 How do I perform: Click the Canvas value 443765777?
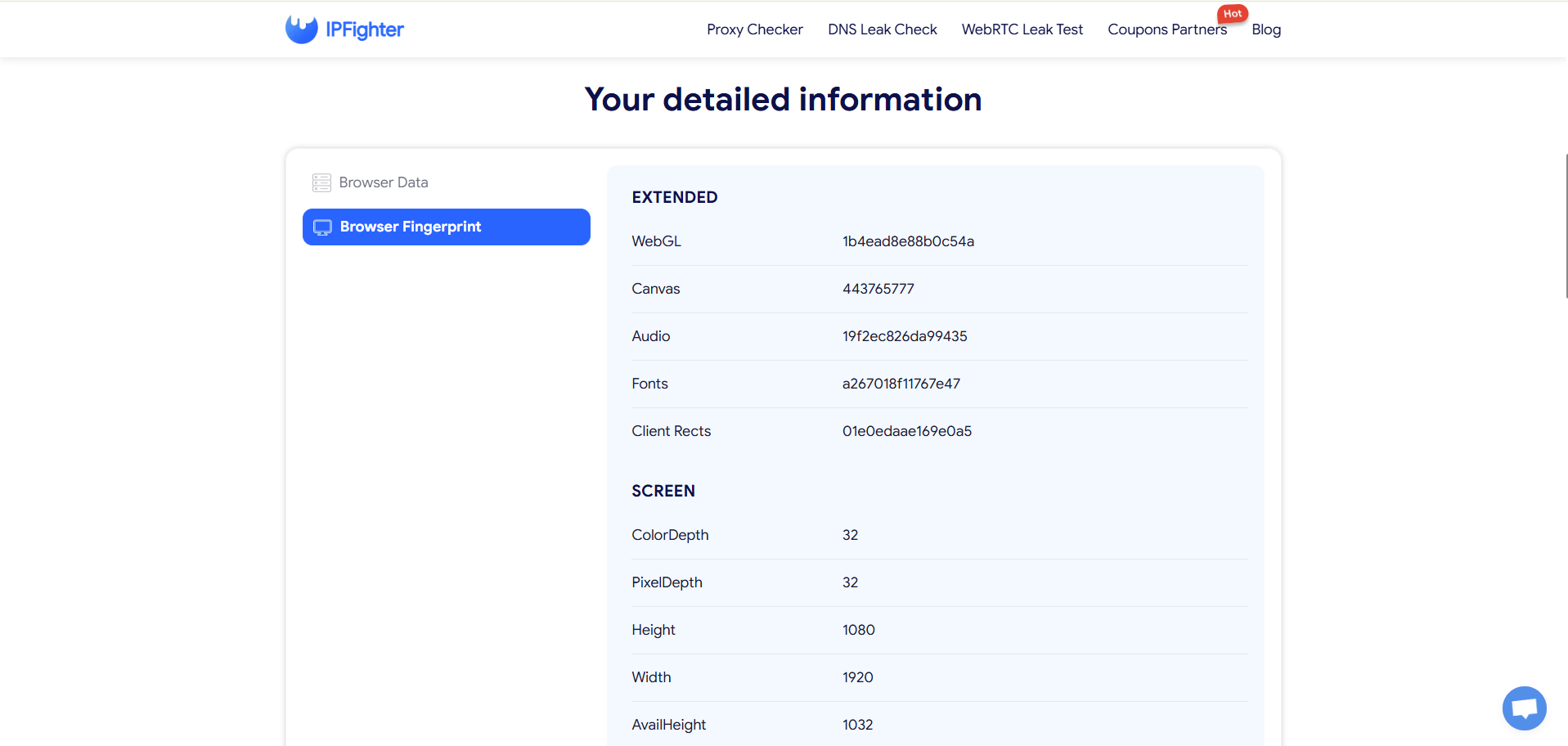[x=878, y=289]
